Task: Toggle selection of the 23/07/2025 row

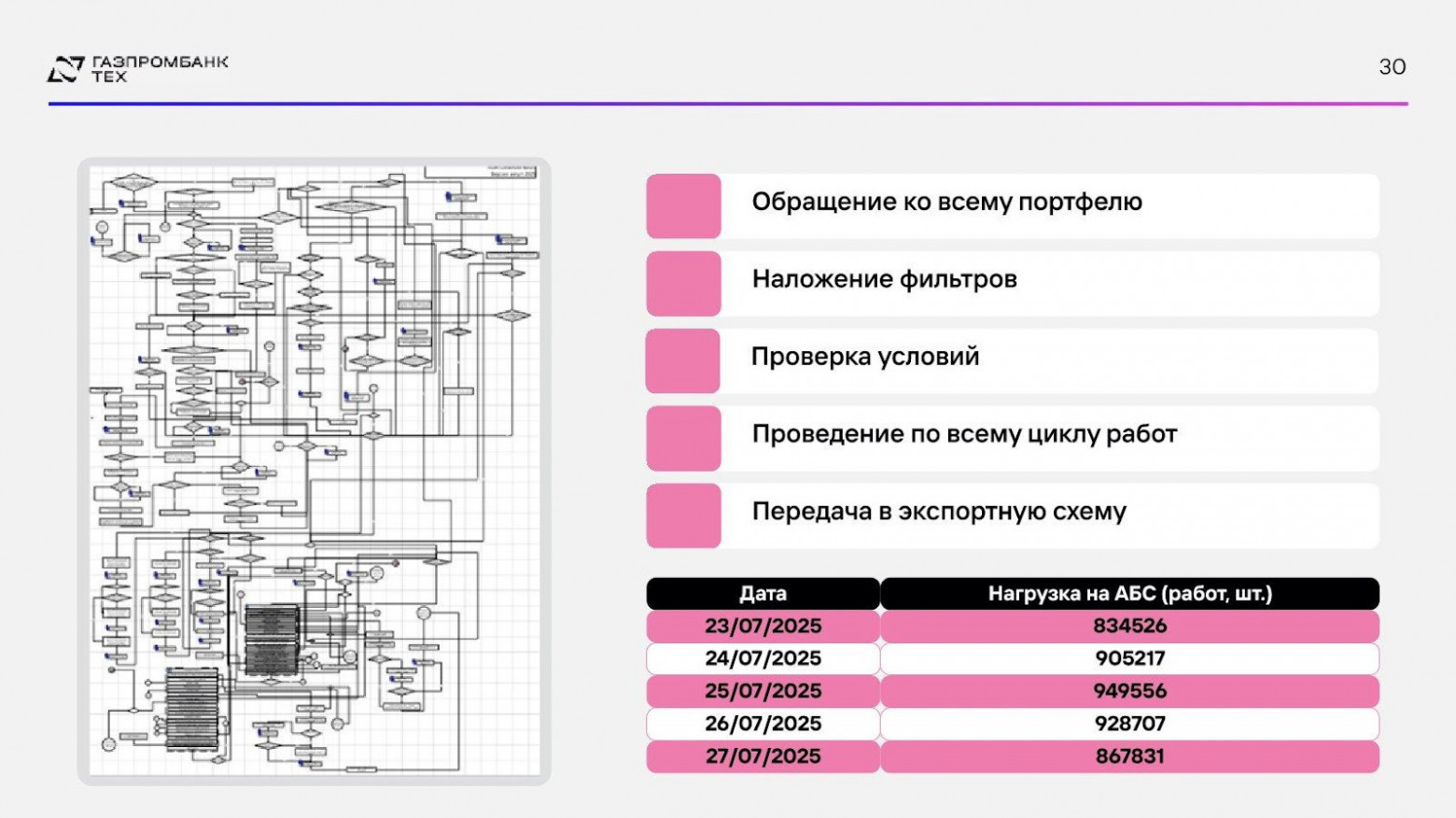Action: 761,626
